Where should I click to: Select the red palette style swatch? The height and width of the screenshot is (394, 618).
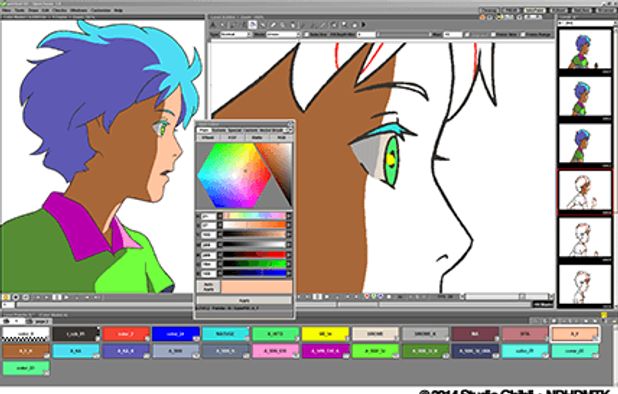(126, 334)
